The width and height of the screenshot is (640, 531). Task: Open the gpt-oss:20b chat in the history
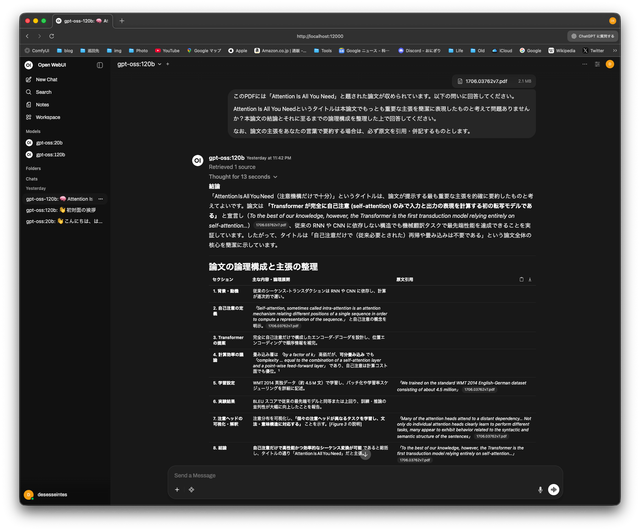[64, 221]
